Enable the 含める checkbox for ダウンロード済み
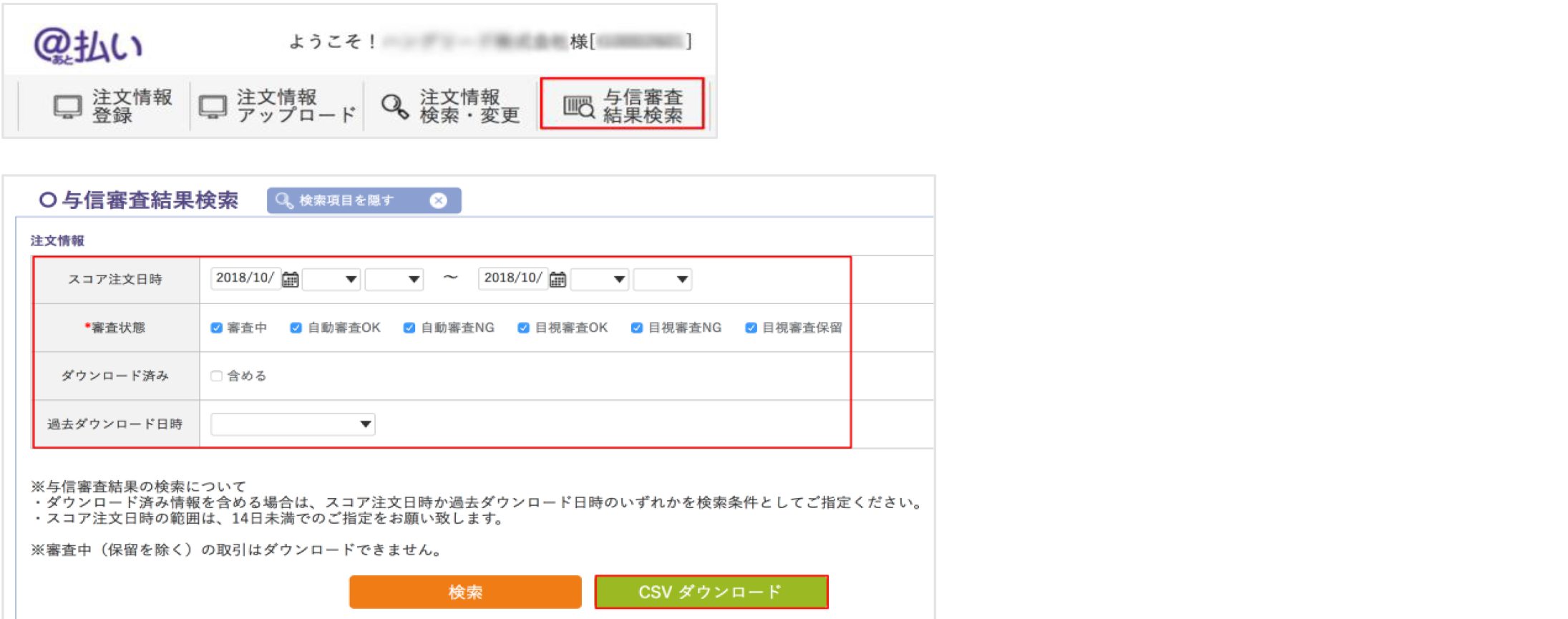This screenshot has width=1568, height=619. pyautogui.click(x=216, y=376)
